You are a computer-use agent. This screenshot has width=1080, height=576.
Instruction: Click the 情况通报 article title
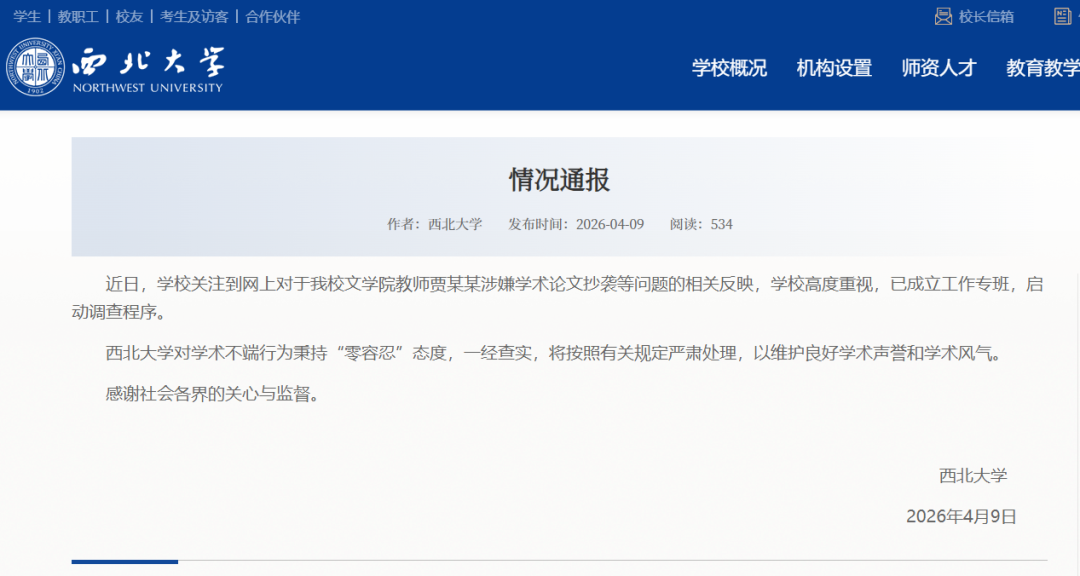[559, 180]
